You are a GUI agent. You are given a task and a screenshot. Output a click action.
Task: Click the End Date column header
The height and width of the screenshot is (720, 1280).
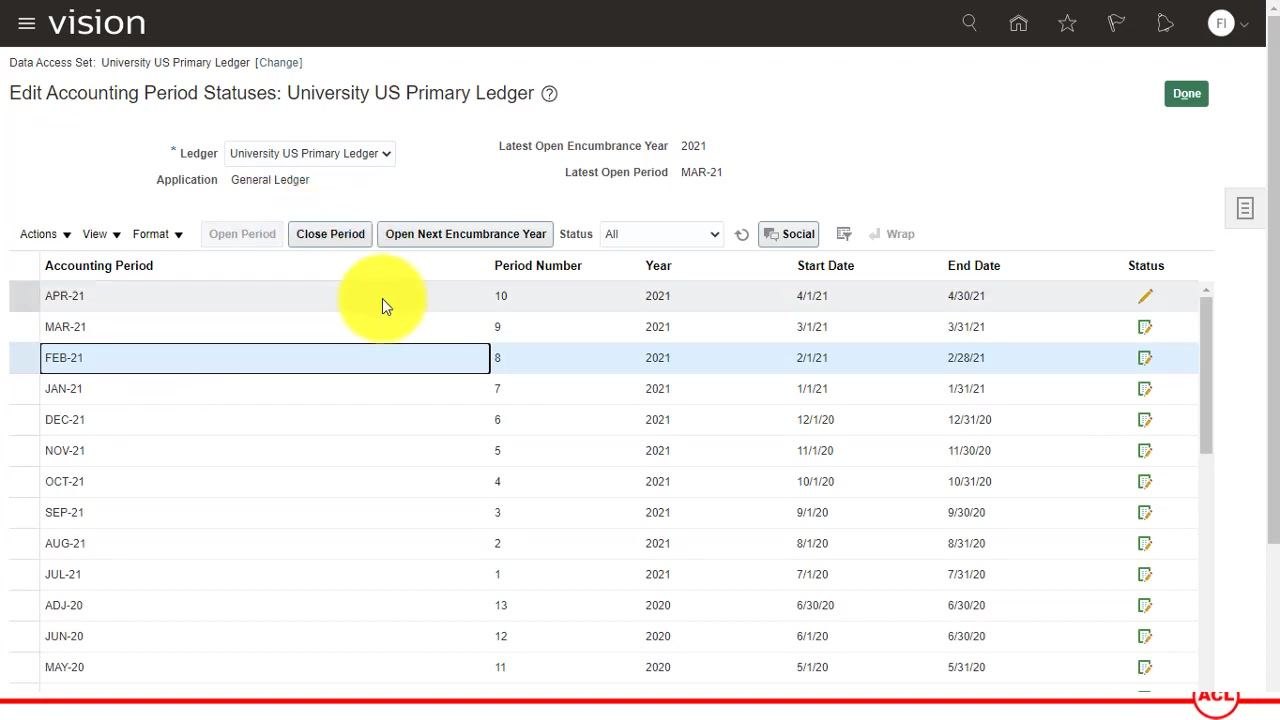974,266
